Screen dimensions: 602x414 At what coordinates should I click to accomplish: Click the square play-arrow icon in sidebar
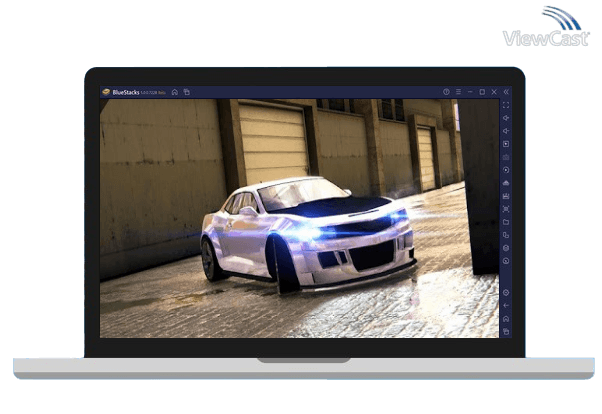click(x=506, y=144)
